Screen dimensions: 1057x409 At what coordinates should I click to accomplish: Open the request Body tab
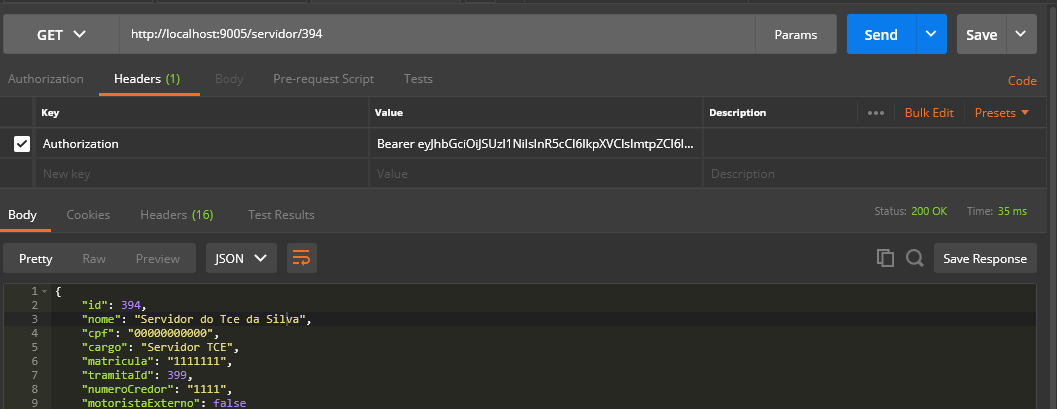tap(229, 79)
